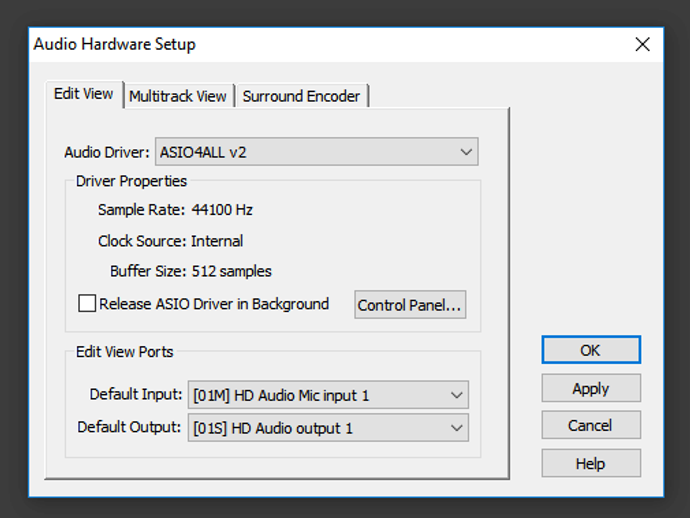Image resolution: width=690 pixels, height=518 pixels.
Task: Click the Apply button
Action: pos(590,388)
